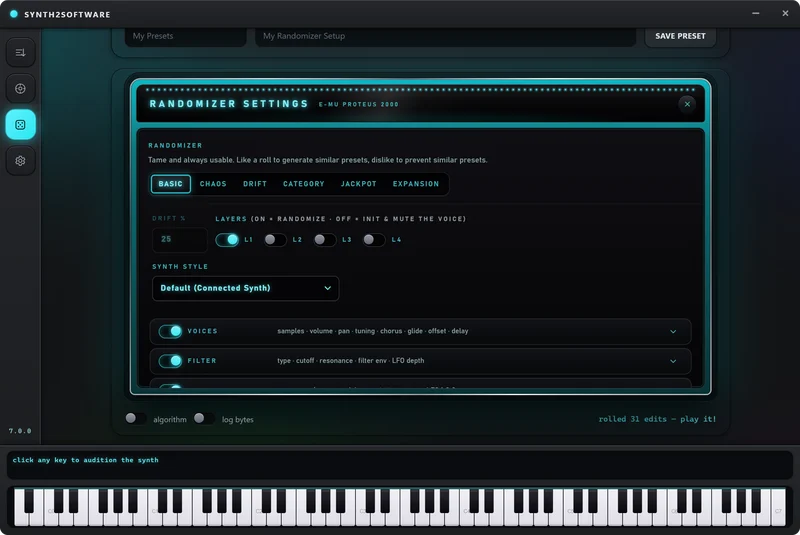Minimize the Synth2Software window
Screen dimensions: 800x535
tap(756, 13)
